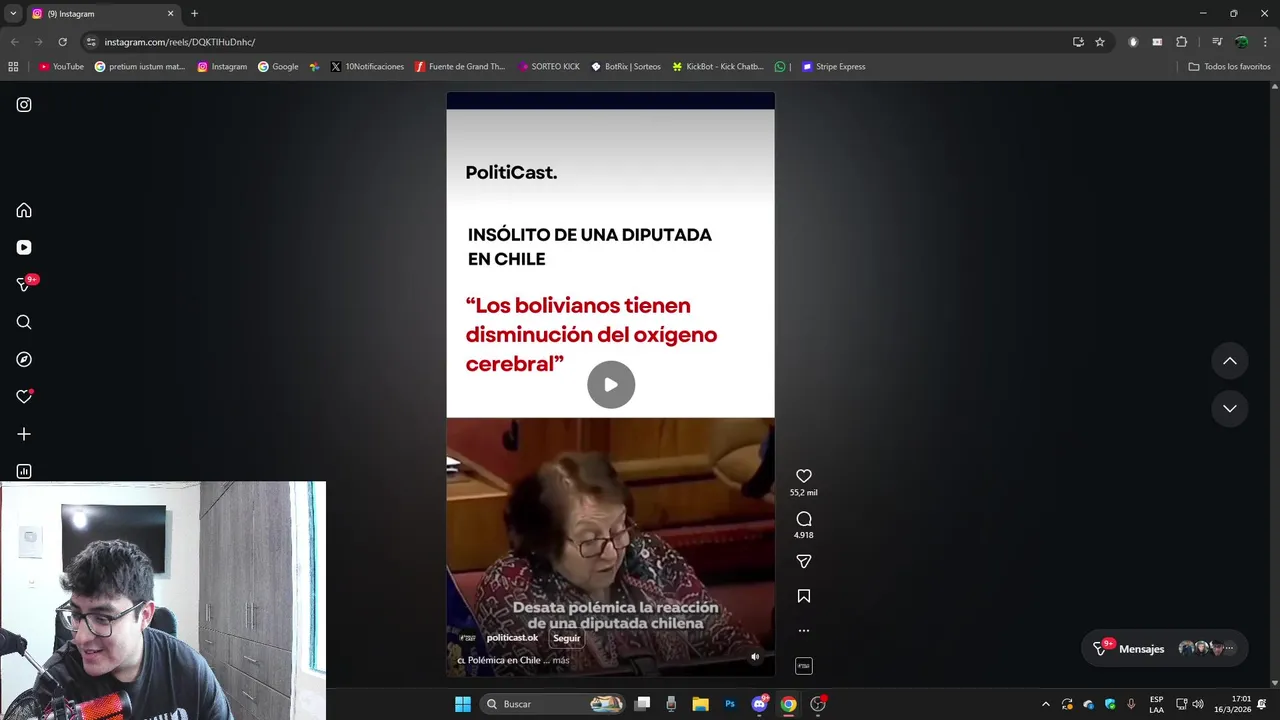Reload the page in Chrome
1280x720 pixels.
(62, 42)
